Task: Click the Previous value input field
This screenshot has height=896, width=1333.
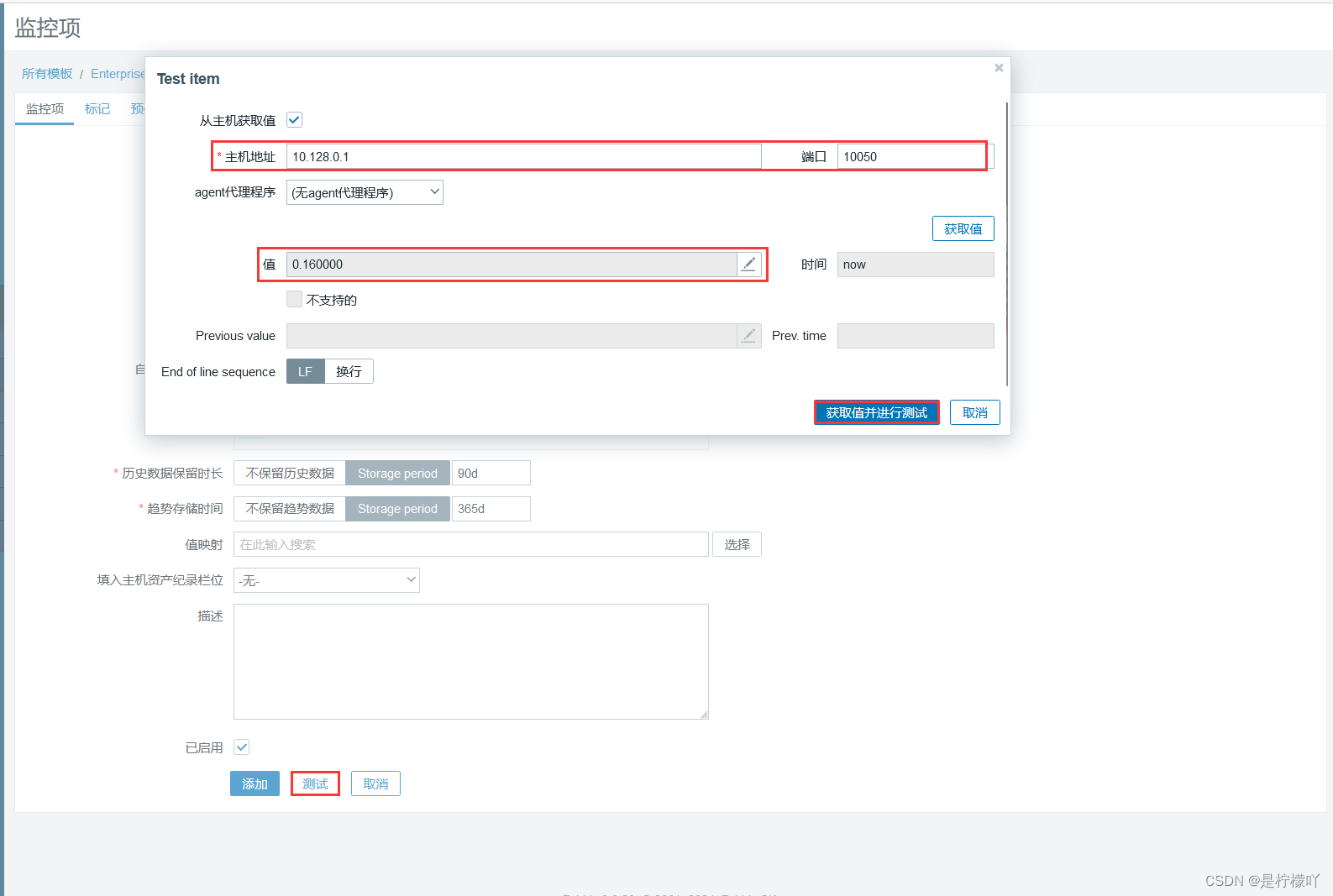Action: pos(512,336)
